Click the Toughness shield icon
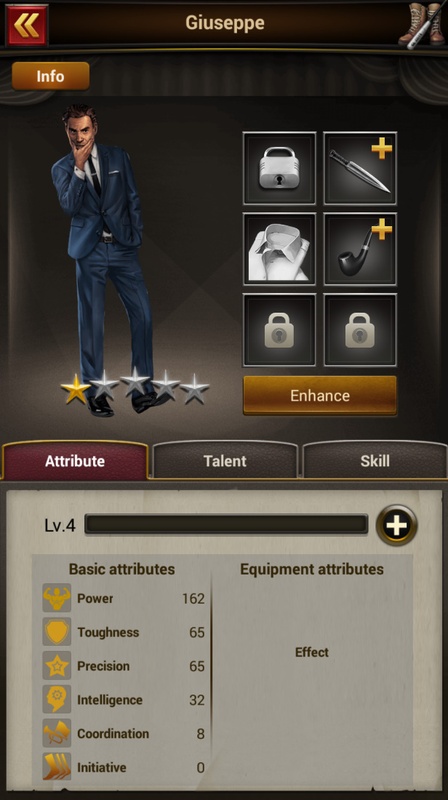The height and width of the screenshot is (800, 448). coord(57,632)
